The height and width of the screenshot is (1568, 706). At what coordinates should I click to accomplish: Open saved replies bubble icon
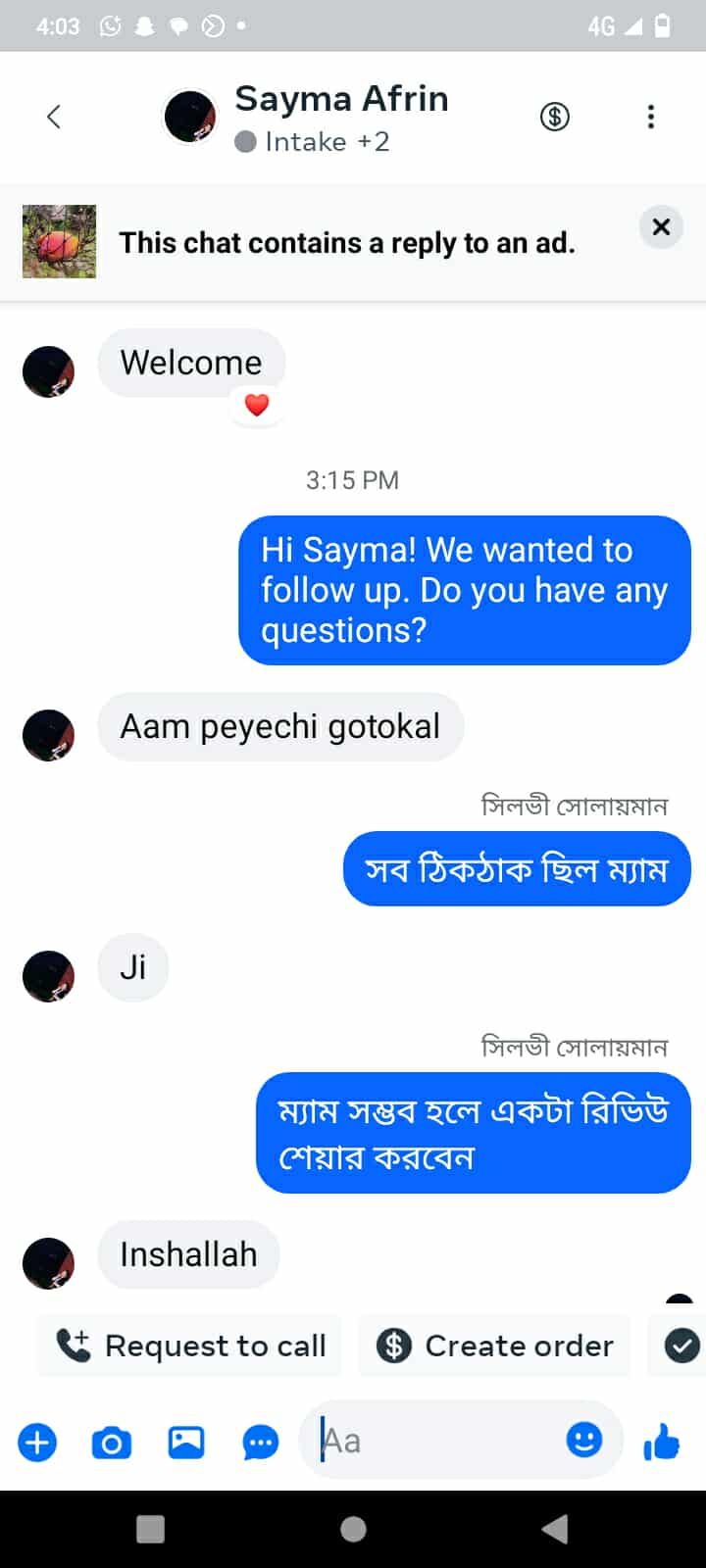click(260, 1443)
